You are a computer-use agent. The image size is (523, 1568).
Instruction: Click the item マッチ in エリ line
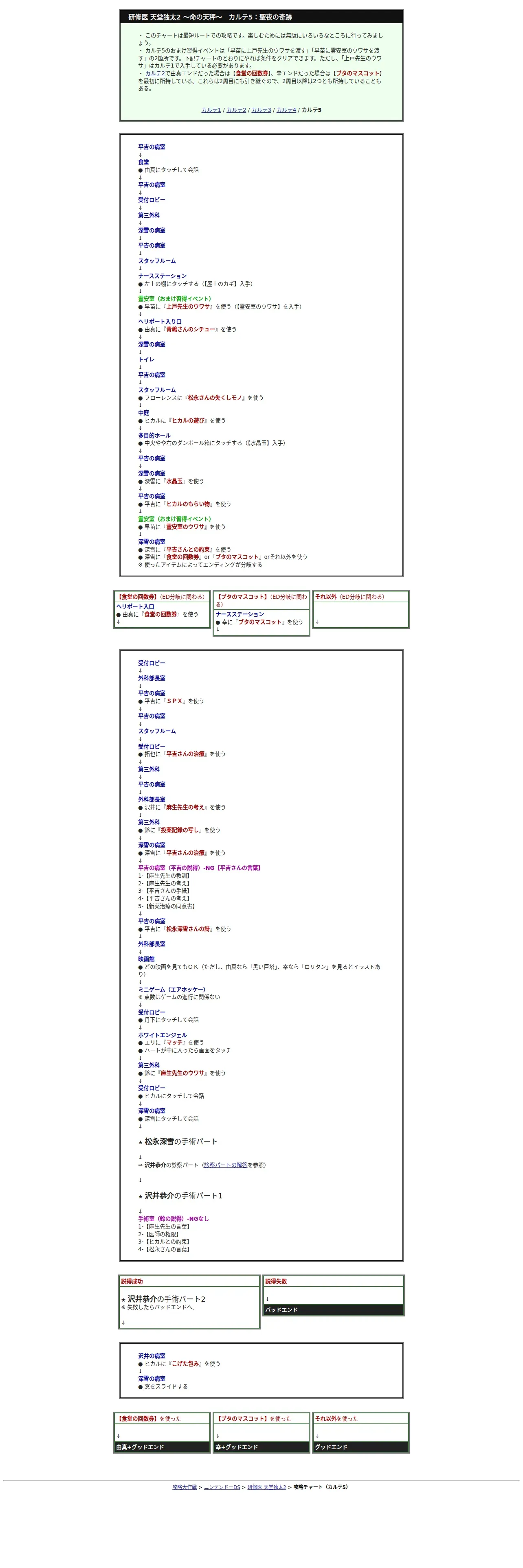(x=175, y=1043)
